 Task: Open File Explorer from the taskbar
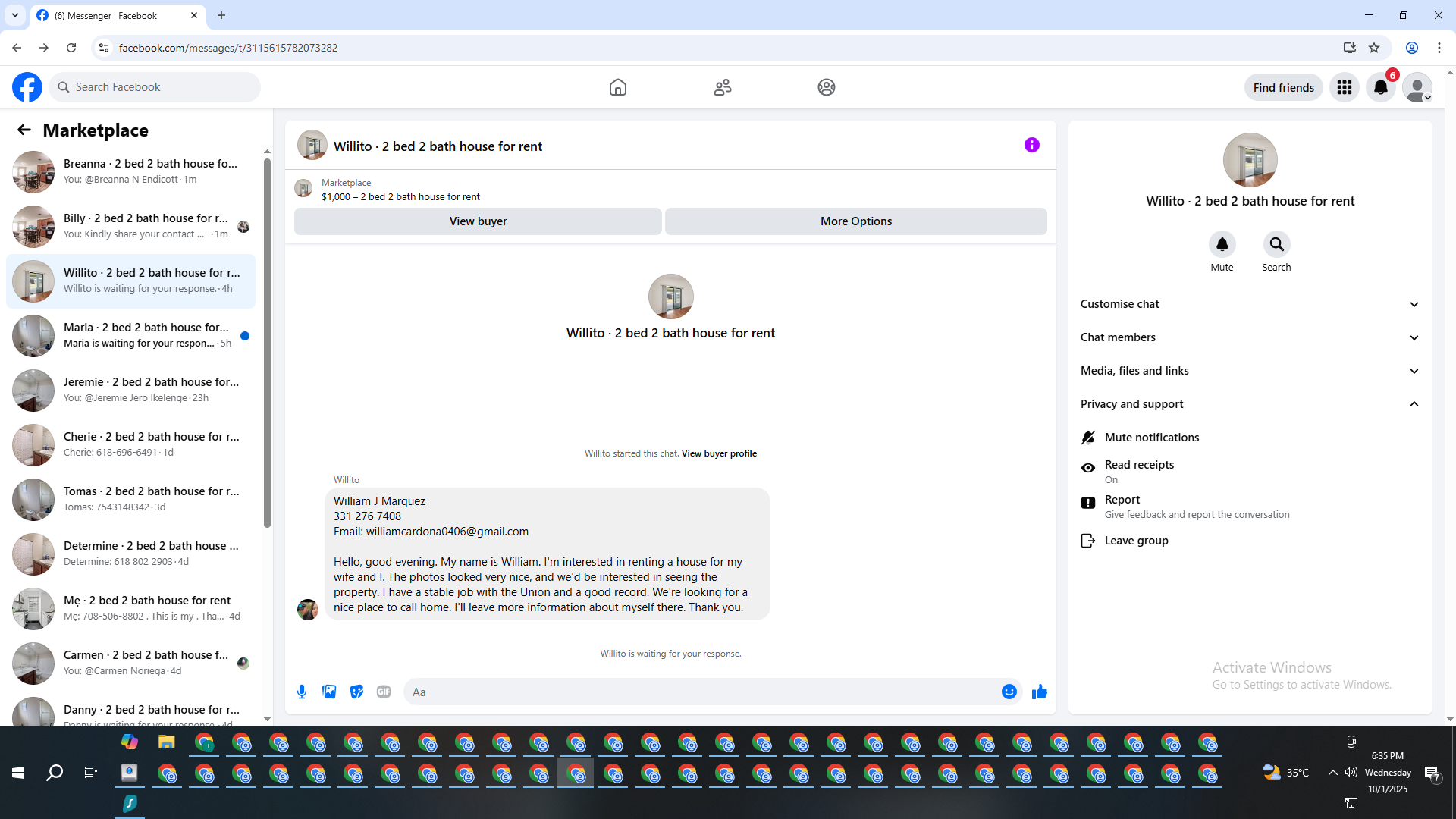[167, 742]
